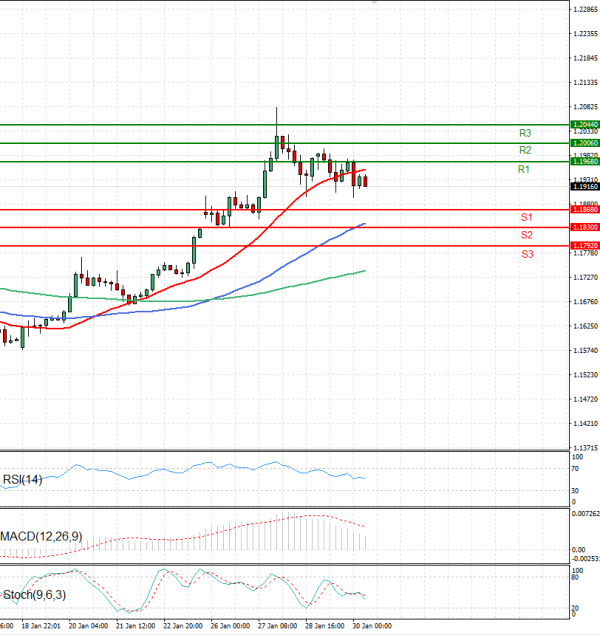Click the 1.22865 price axis value

[584, 9]
